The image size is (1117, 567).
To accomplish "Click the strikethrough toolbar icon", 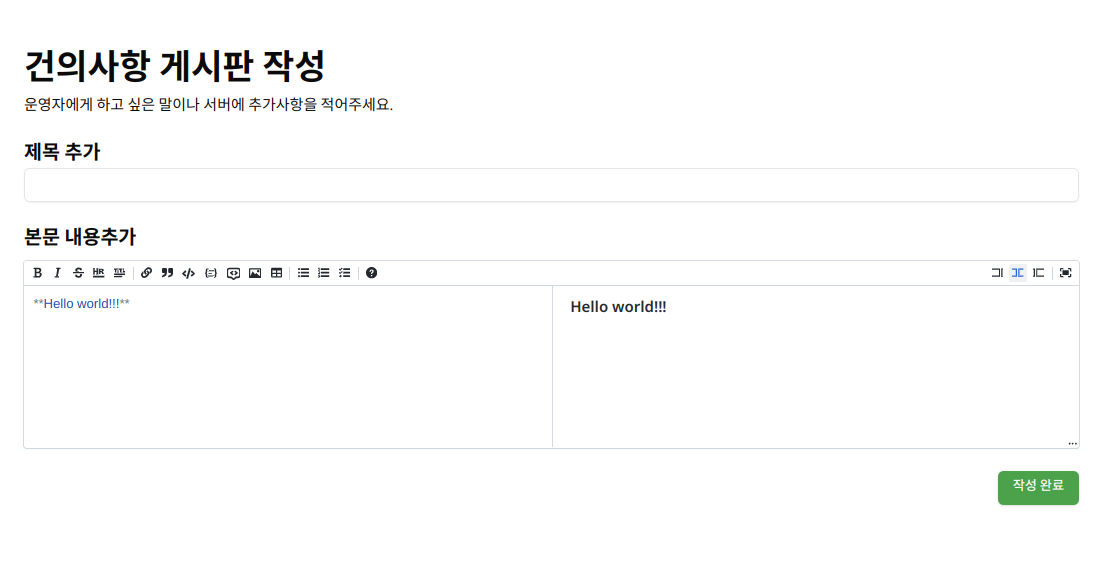I will tap(78, 273).
